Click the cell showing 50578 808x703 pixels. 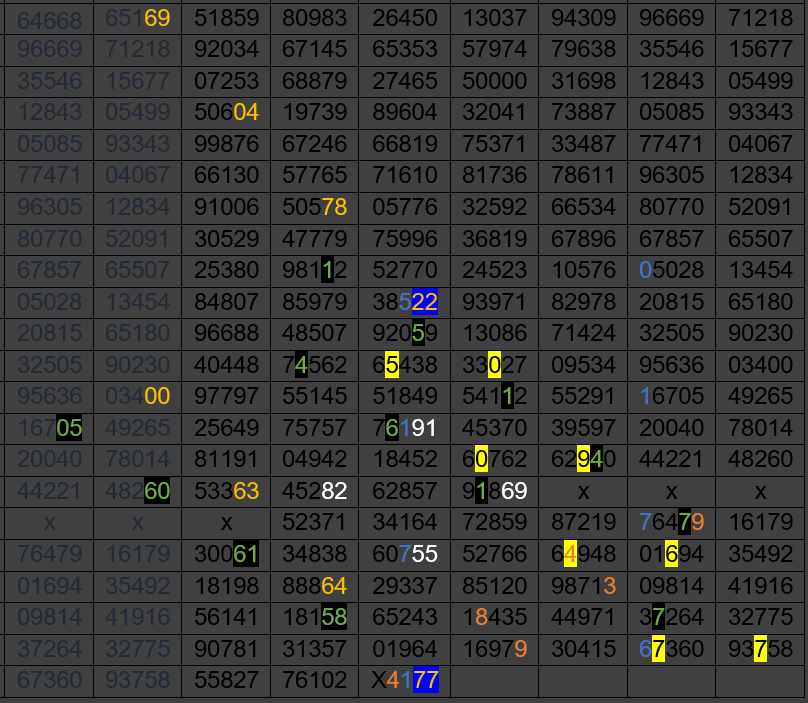click(x=314, y=207)
